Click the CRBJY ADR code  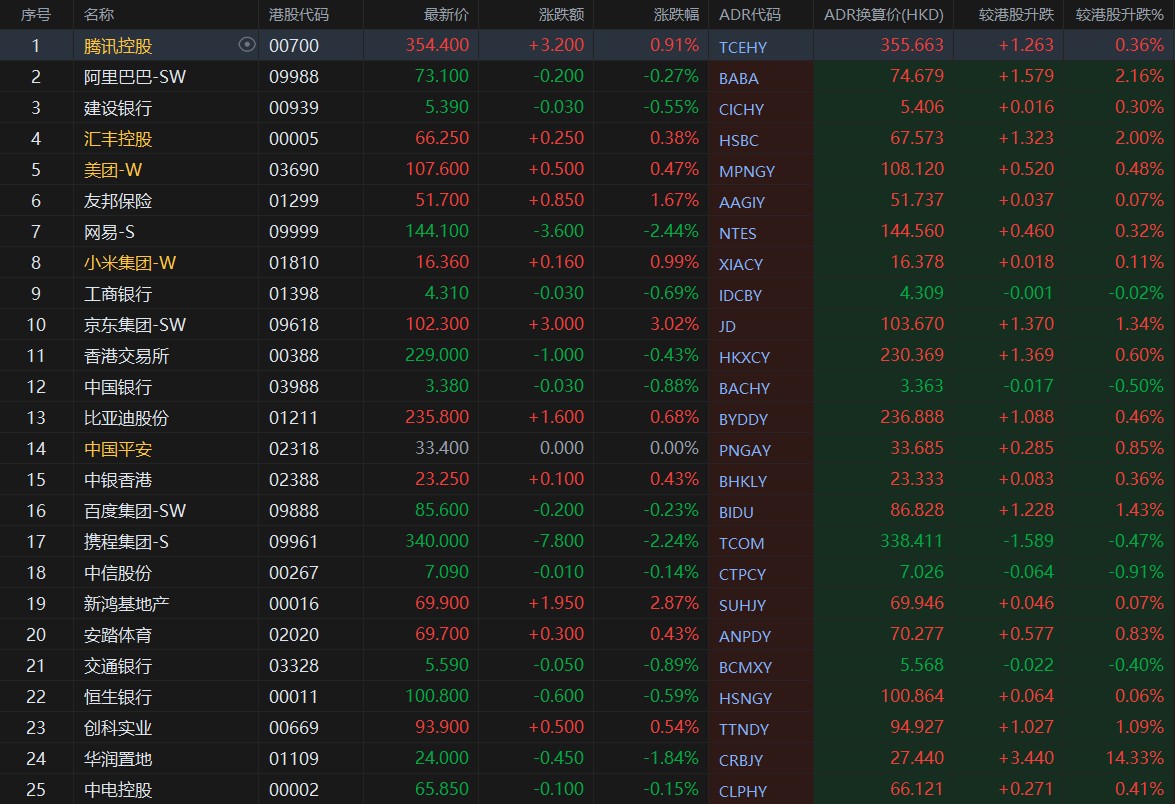(x=741, y=760)
